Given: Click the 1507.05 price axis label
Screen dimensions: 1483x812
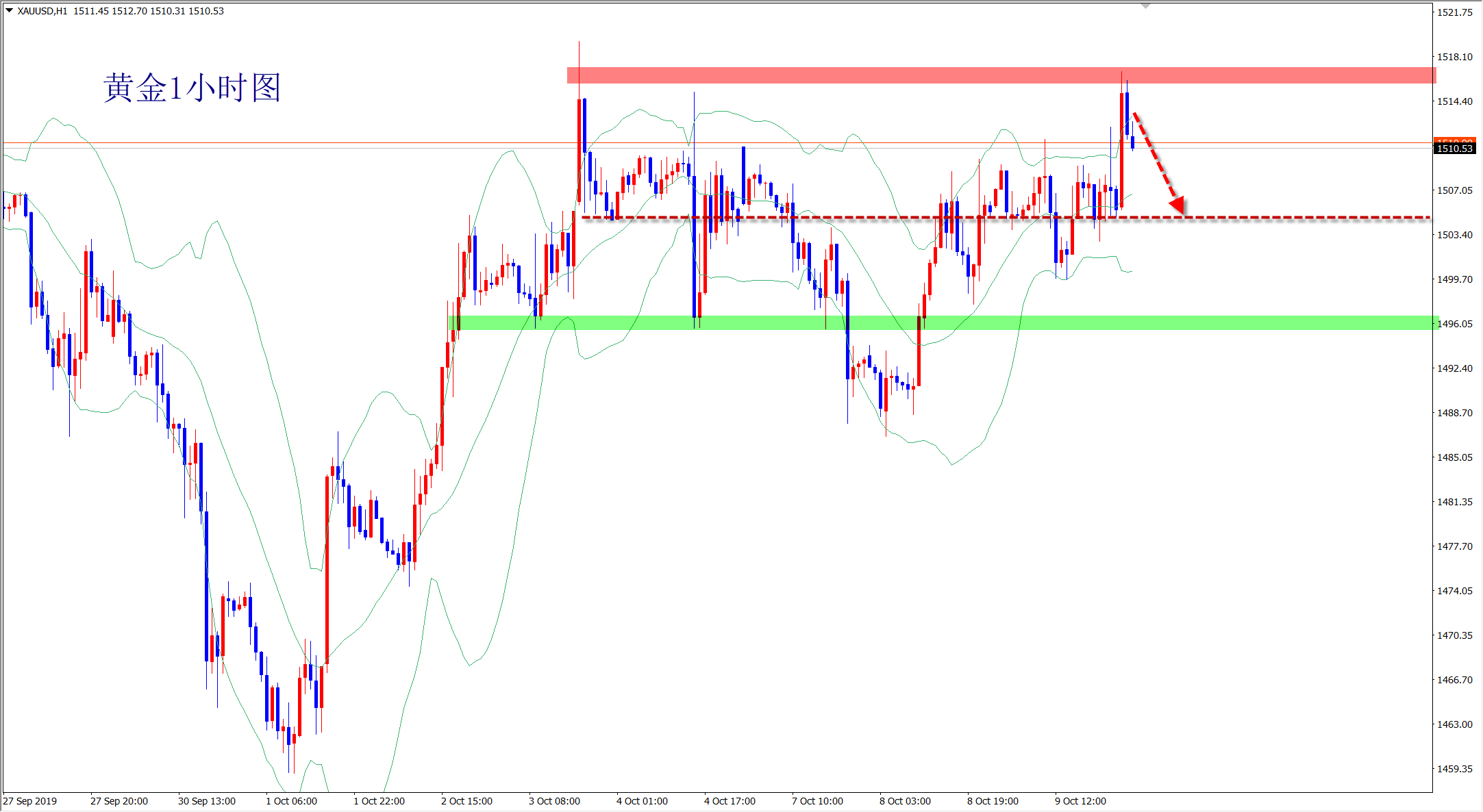Looking at the screenshot, I should point(1455,190).
